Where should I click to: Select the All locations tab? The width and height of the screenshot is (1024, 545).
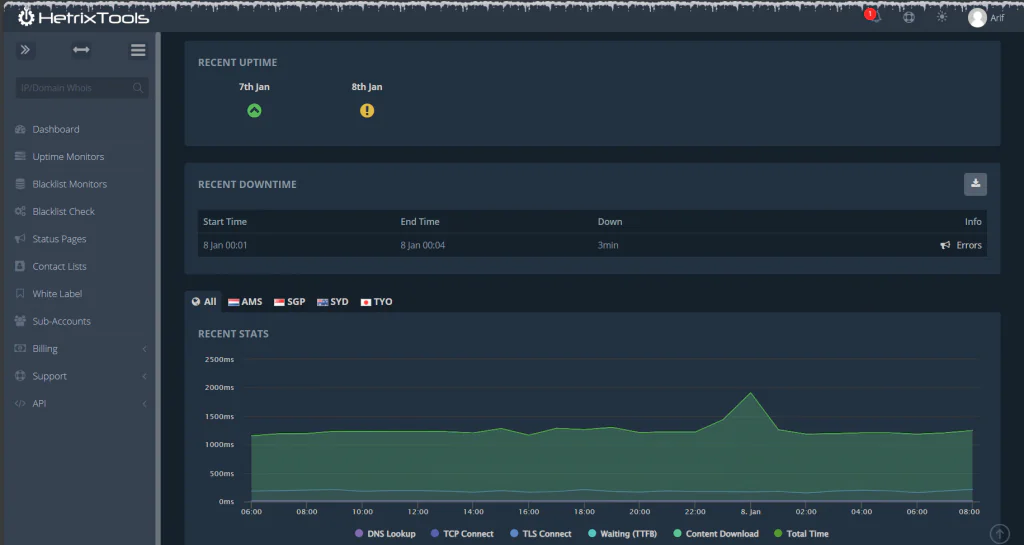pyautogui.click(x=204, y=302)
